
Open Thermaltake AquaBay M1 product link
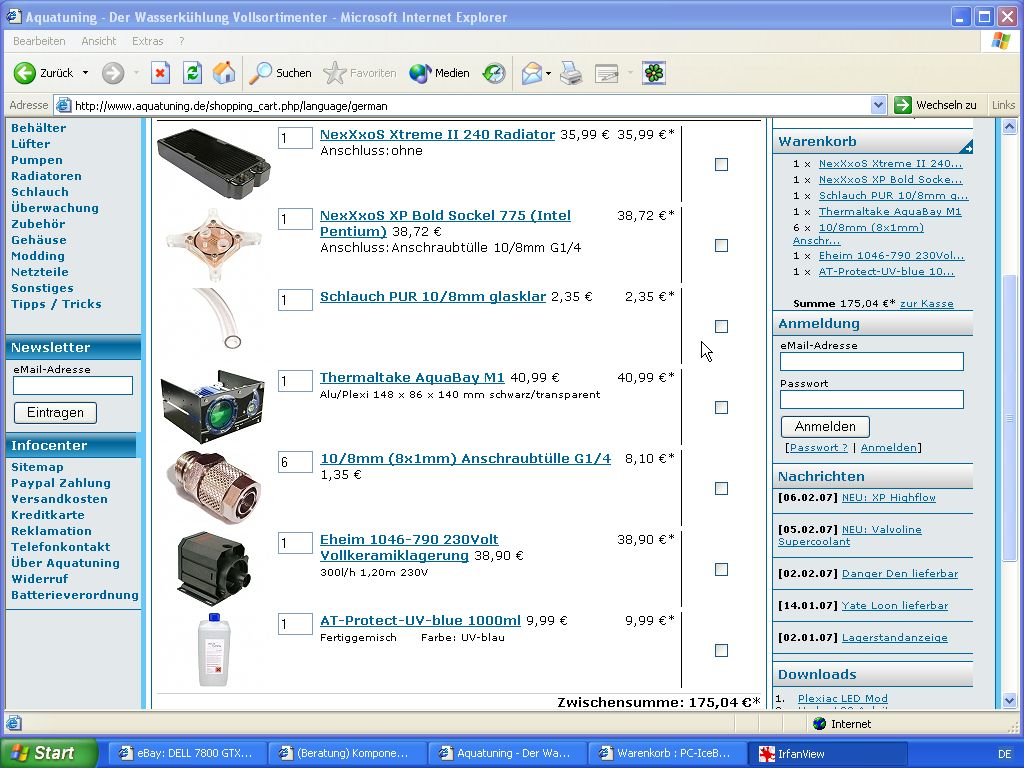click(412, 377)
